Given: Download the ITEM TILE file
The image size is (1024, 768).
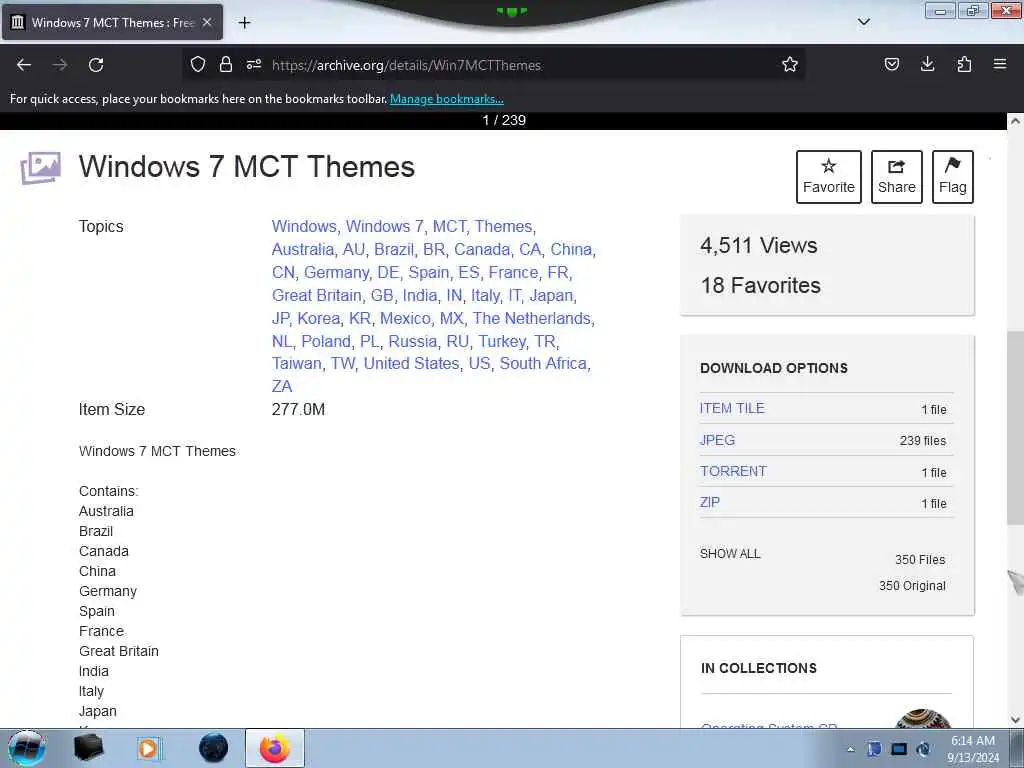Looking at the screenshot, I should point(732,408).
